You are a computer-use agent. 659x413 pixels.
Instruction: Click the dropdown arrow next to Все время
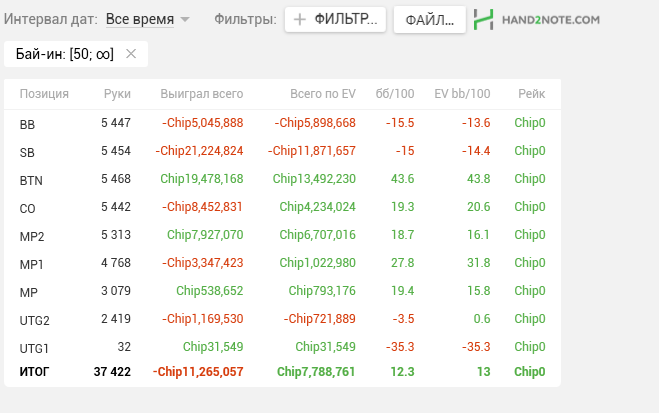tap(185, 19)
